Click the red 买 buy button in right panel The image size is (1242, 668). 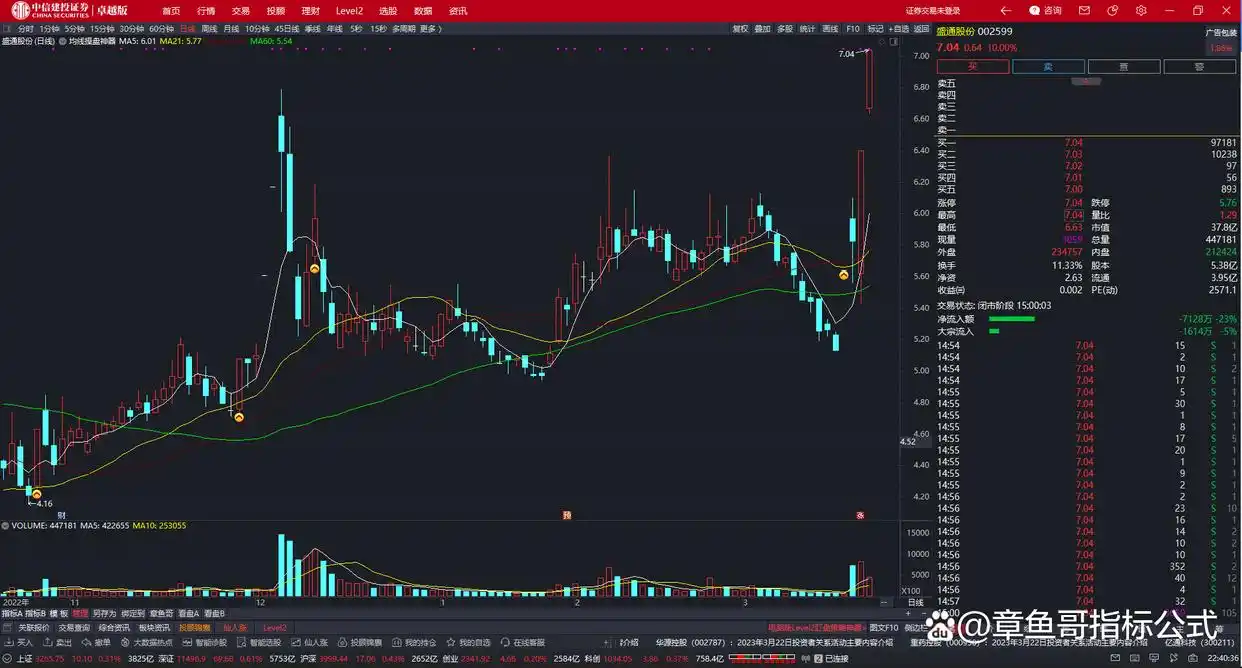tap(973, 65)
